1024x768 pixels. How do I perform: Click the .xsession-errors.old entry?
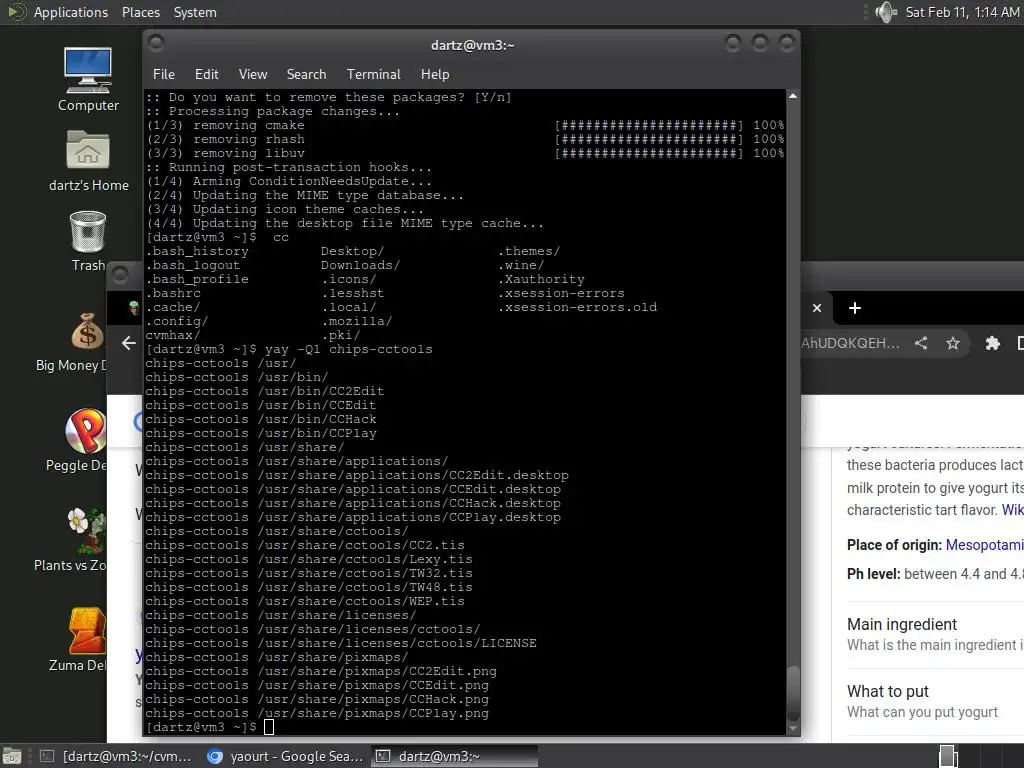point(578,307)
